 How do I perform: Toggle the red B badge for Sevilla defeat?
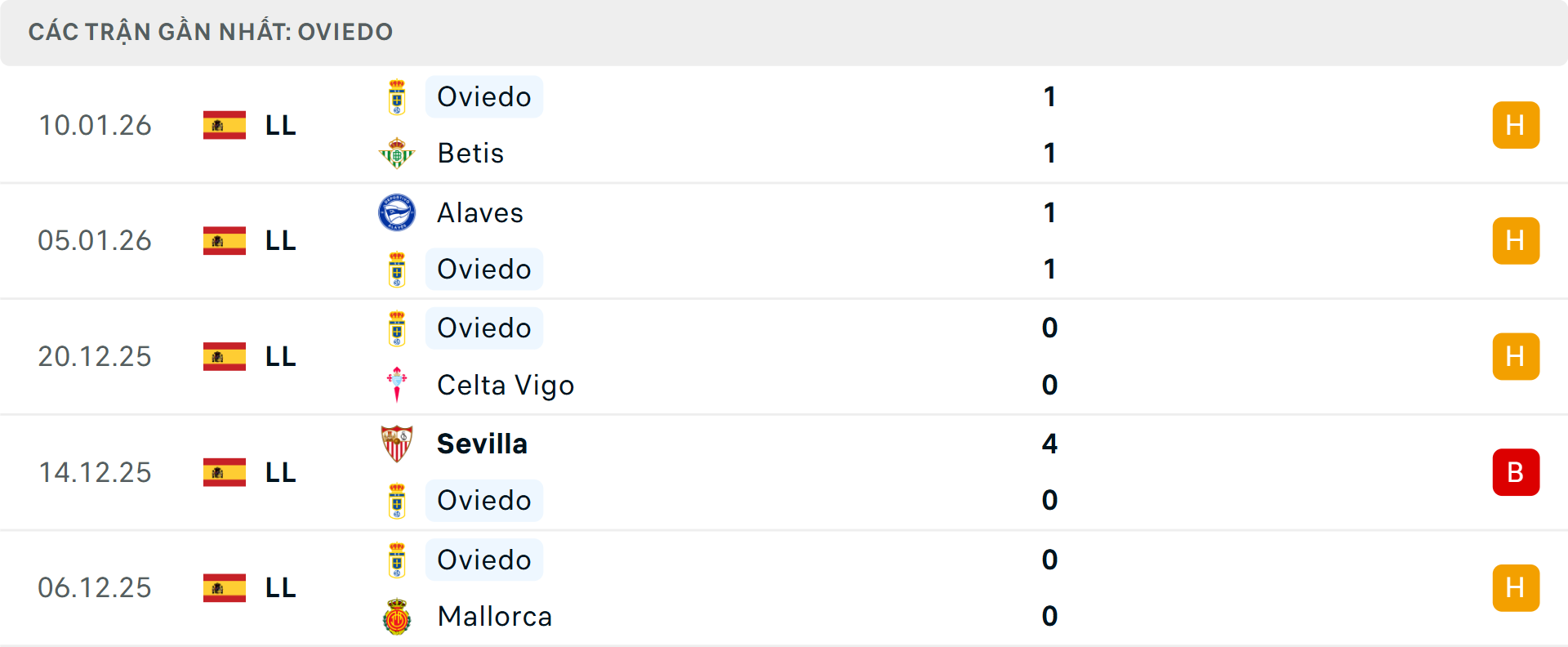click(x=1517, y=472)
